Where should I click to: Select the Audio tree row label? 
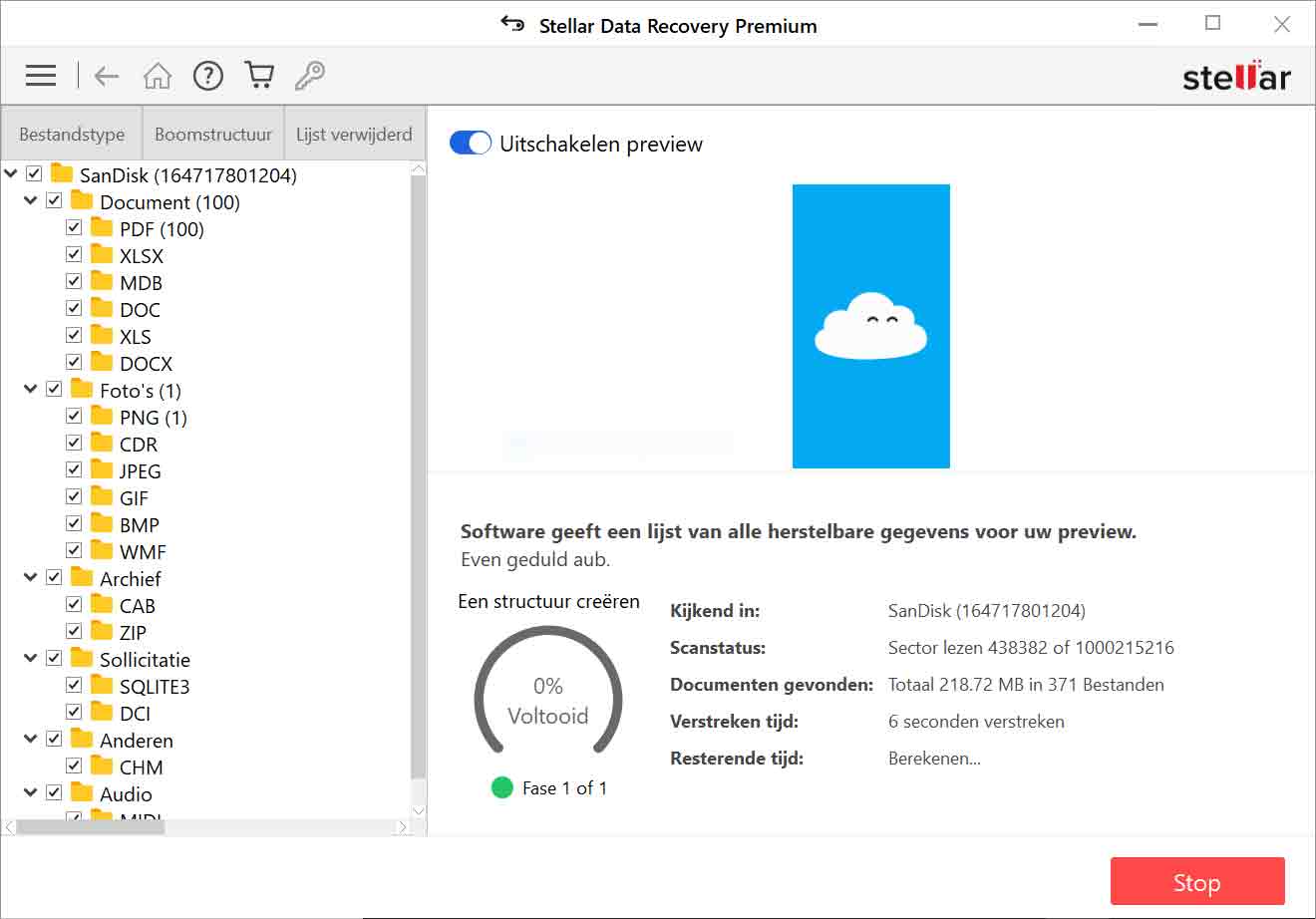[x=126, y=794]
